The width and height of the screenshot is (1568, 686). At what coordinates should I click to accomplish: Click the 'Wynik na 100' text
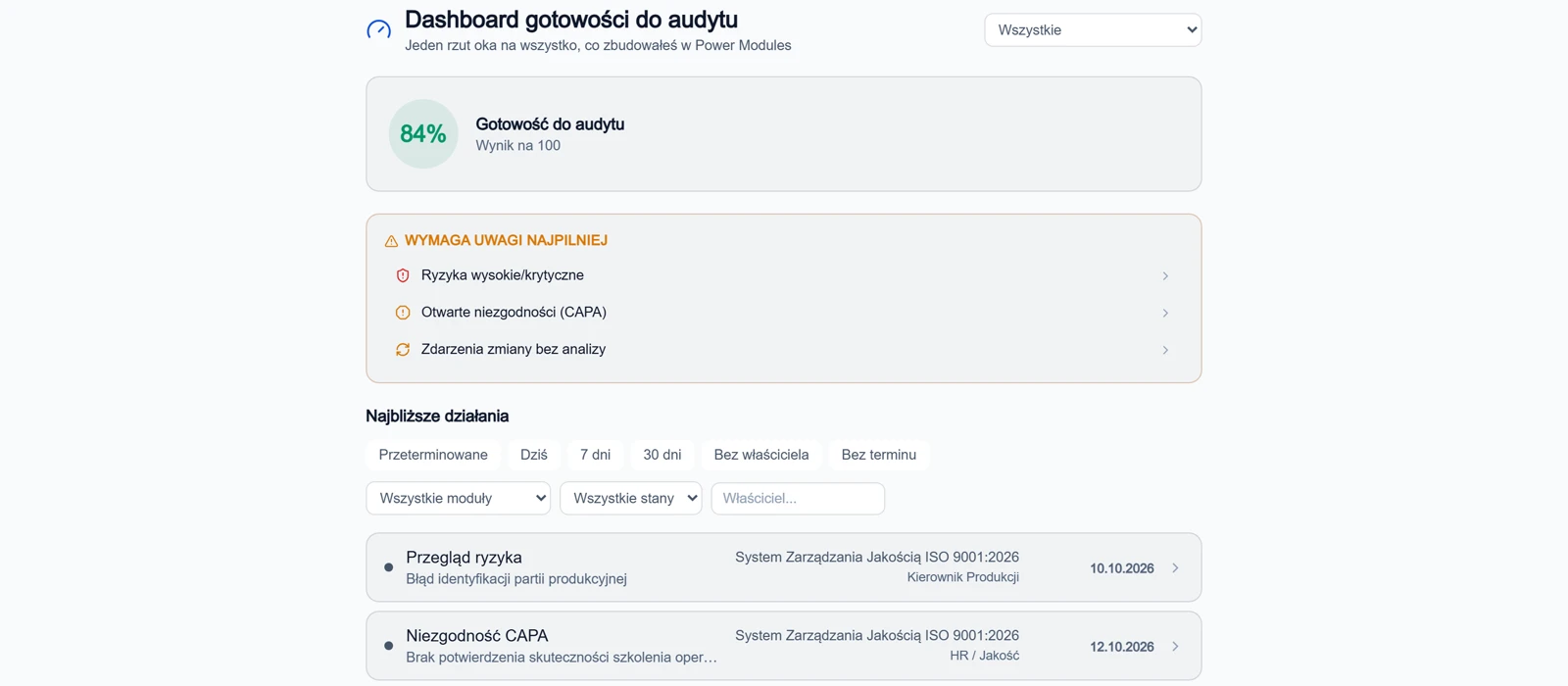click(x=518, y=146)
